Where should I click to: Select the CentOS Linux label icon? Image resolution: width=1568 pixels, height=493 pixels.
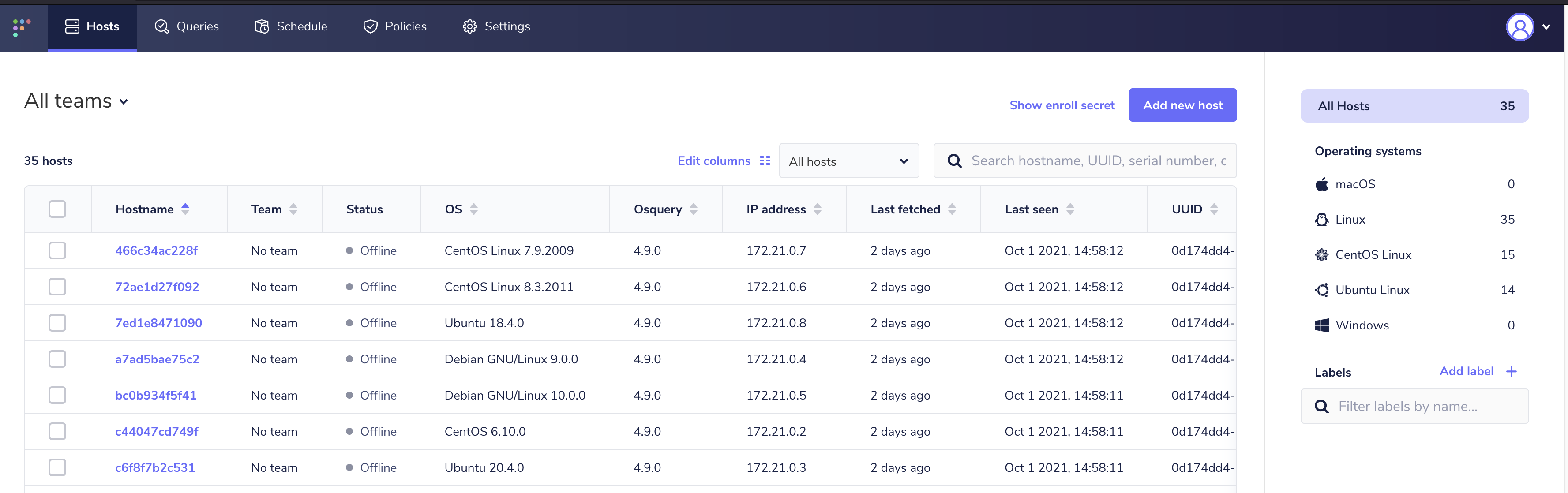1321,255
